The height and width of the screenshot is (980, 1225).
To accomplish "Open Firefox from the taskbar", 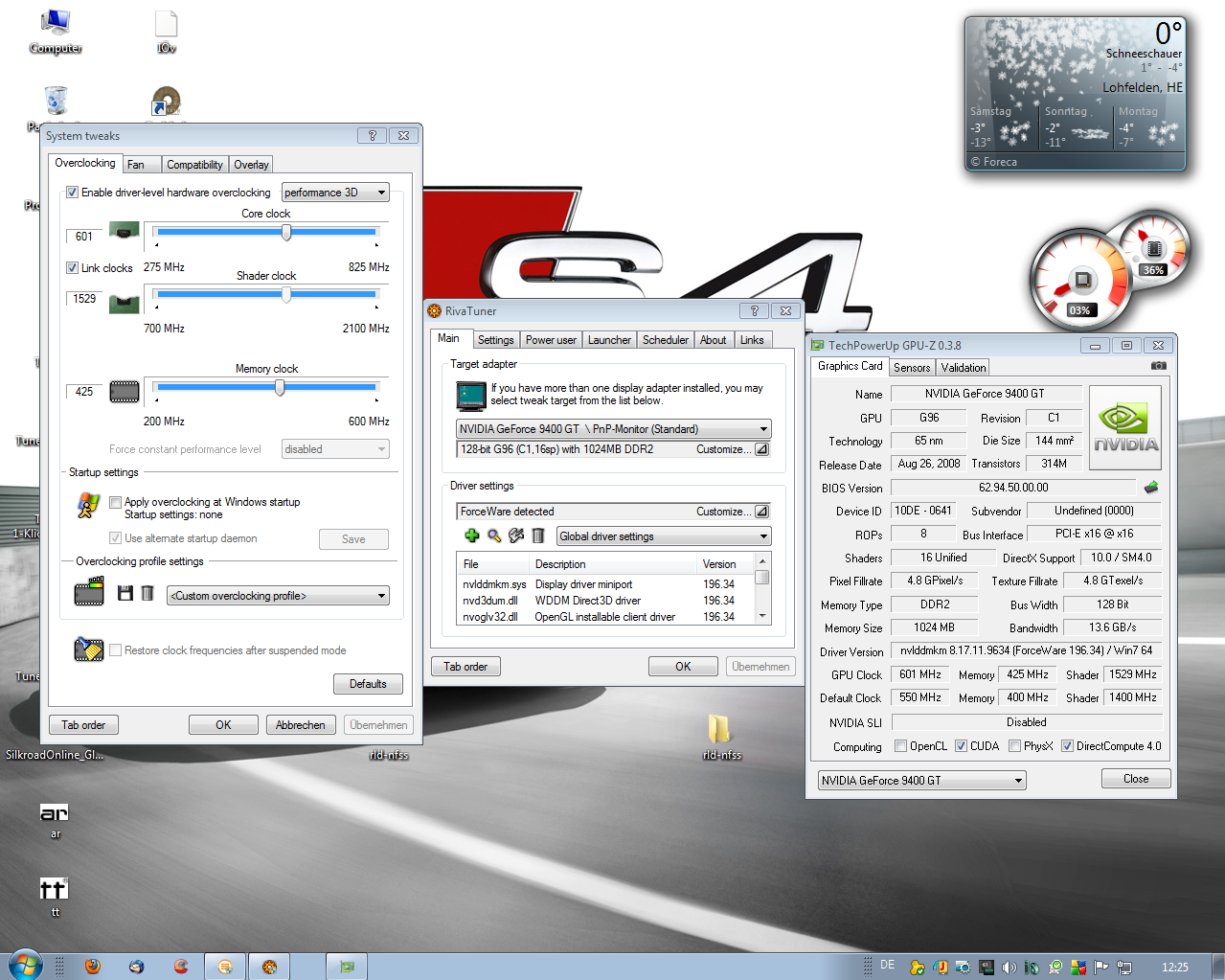I will (x=93, y=967).
